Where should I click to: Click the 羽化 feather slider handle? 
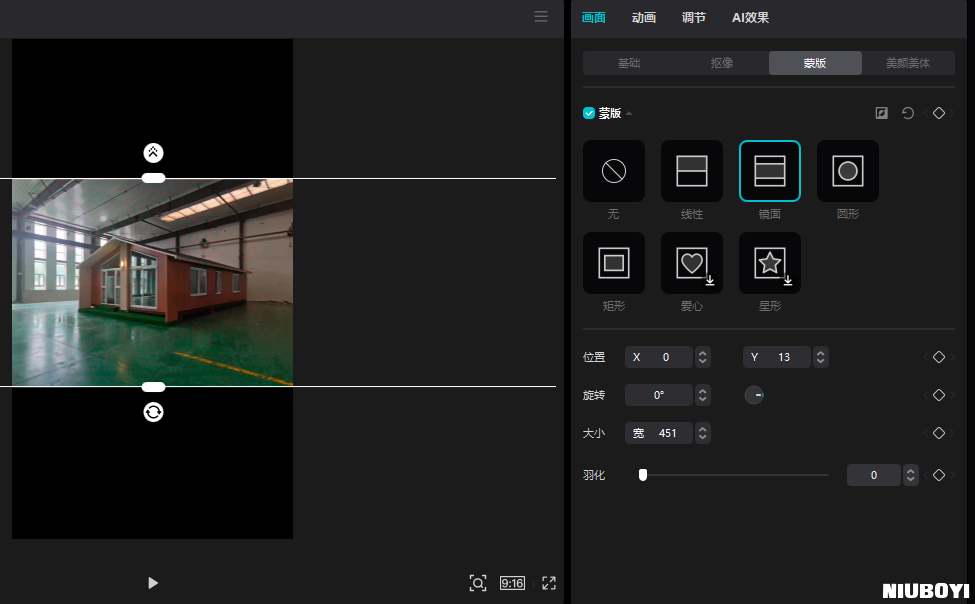[x=643, y=475]
